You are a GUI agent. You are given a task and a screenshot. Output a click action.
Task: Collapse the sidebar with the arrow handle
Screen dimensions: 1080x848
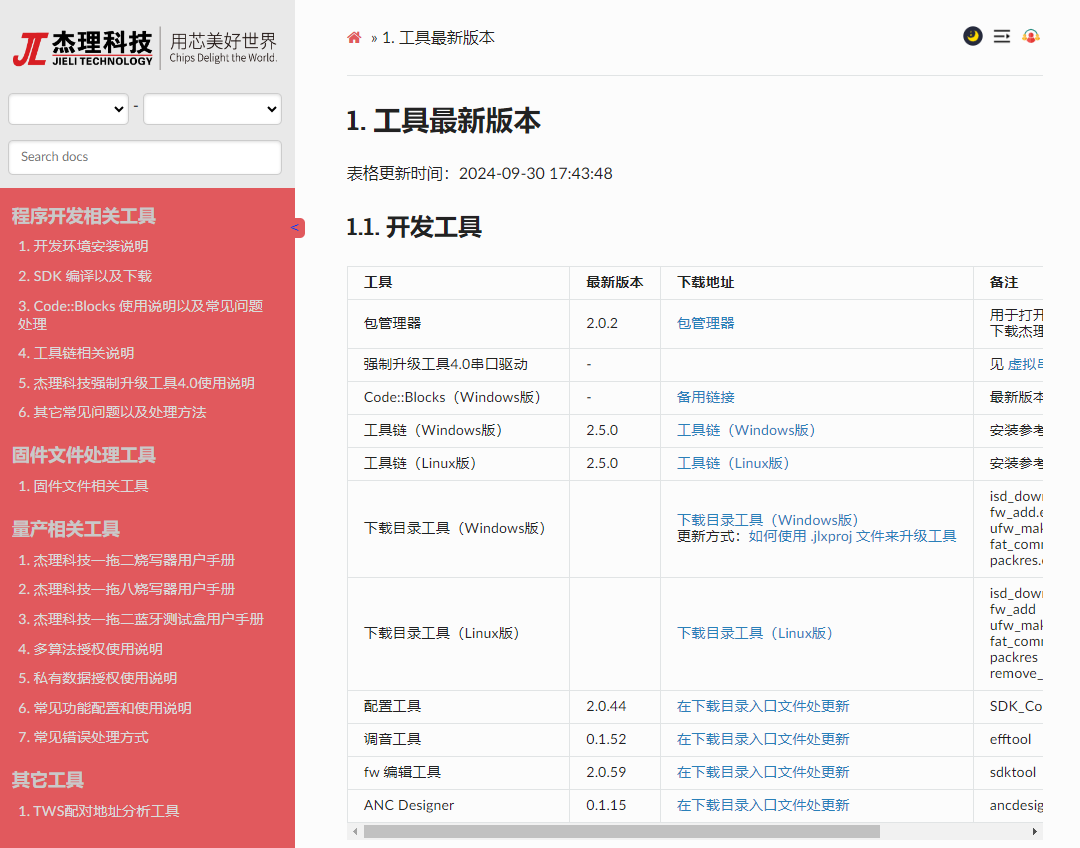point(296,227)
